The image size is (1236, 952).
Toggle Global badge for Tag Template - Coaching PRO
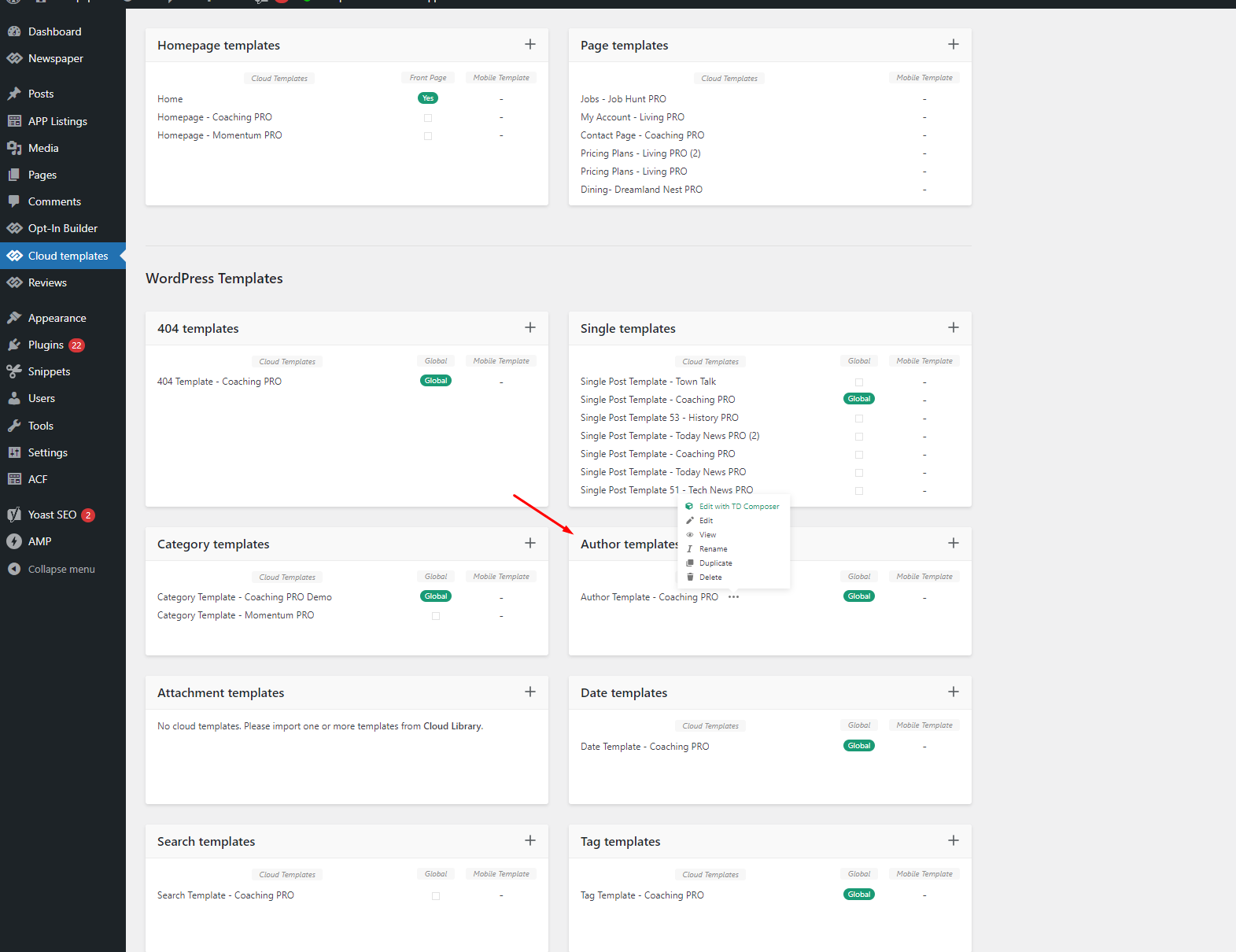(x=859, y=895)
